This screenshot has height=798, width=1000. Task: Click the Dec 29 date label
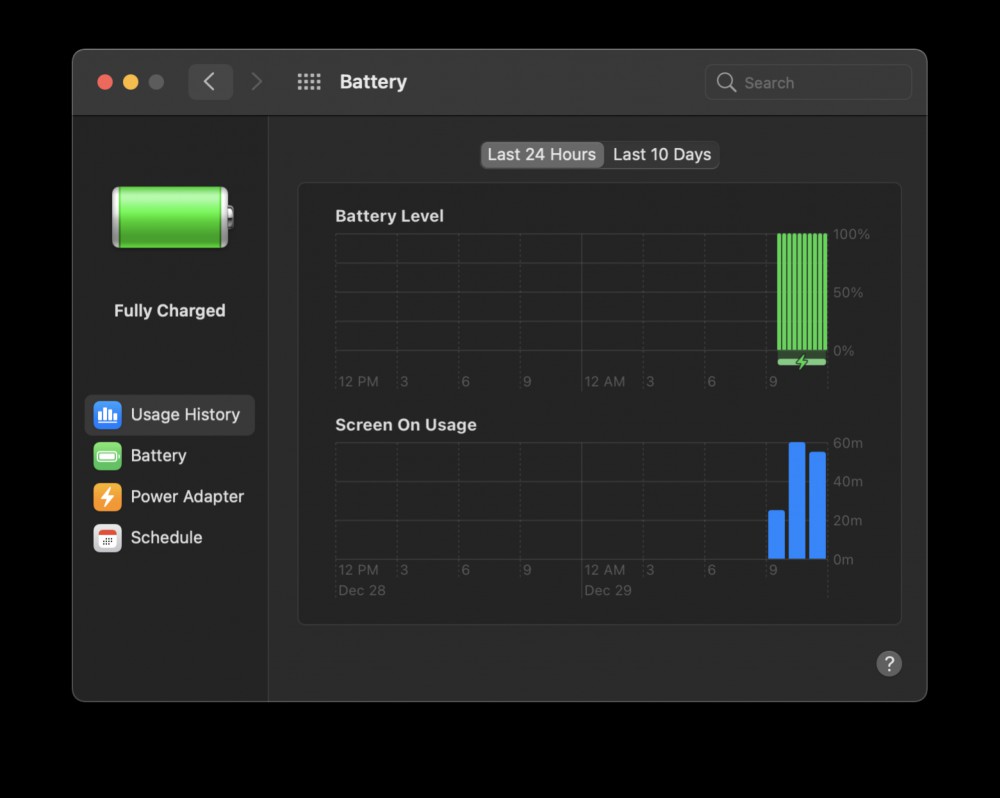[x=608, y=591]
